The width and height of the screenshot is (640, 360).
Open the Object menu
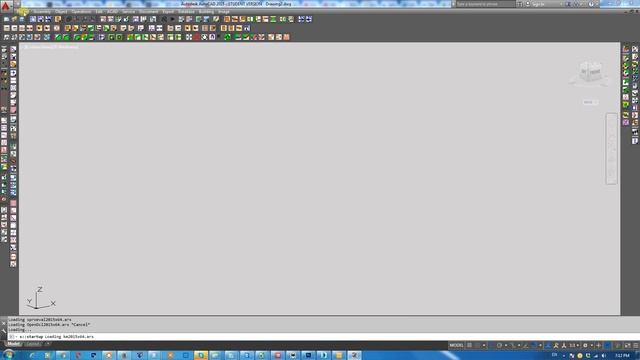pos(61,12)
